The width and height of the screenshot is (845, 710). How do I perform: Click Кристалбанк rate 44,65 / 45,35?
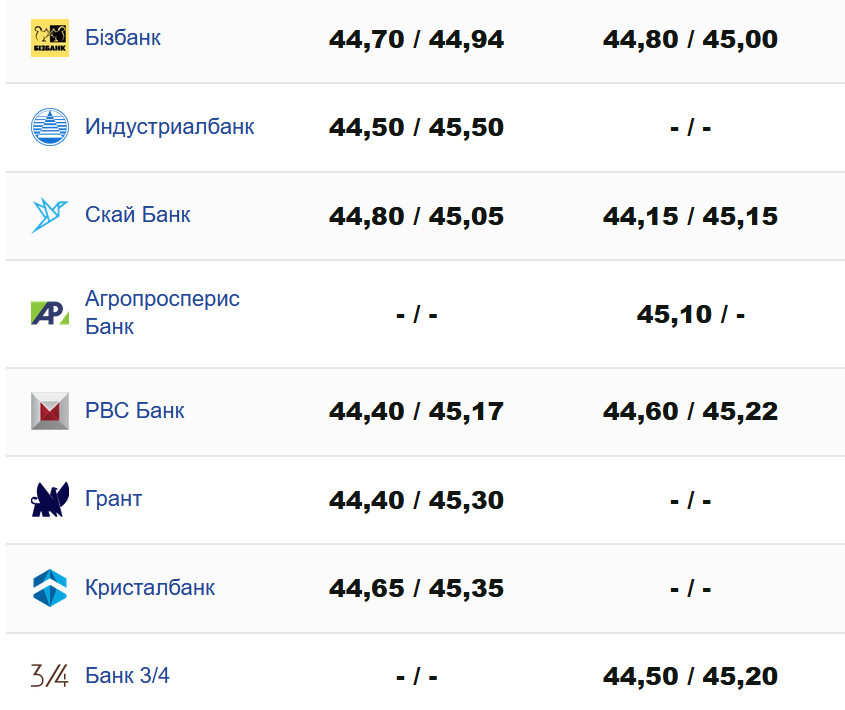(416, 589)
